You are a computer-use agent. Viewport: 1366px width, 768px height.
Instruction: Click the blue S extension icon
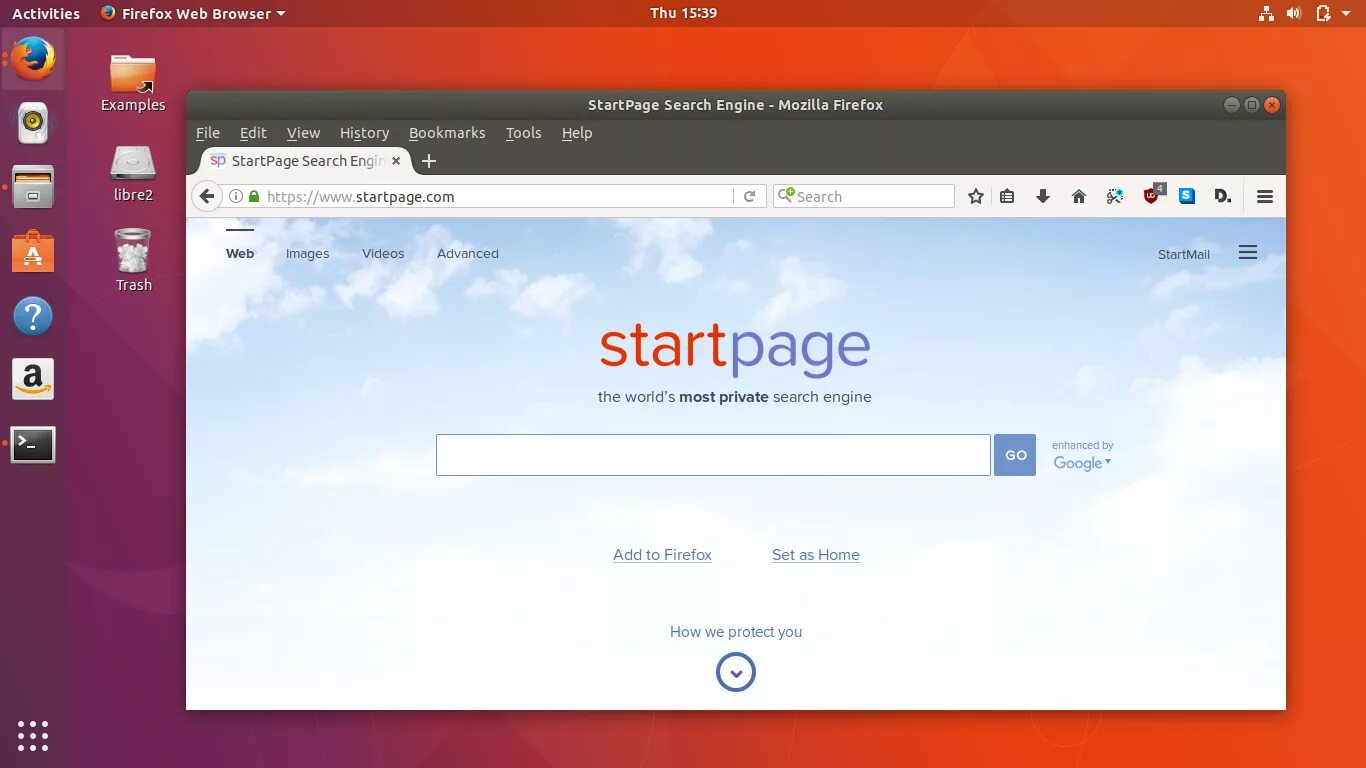click(x=1187, y=196)
